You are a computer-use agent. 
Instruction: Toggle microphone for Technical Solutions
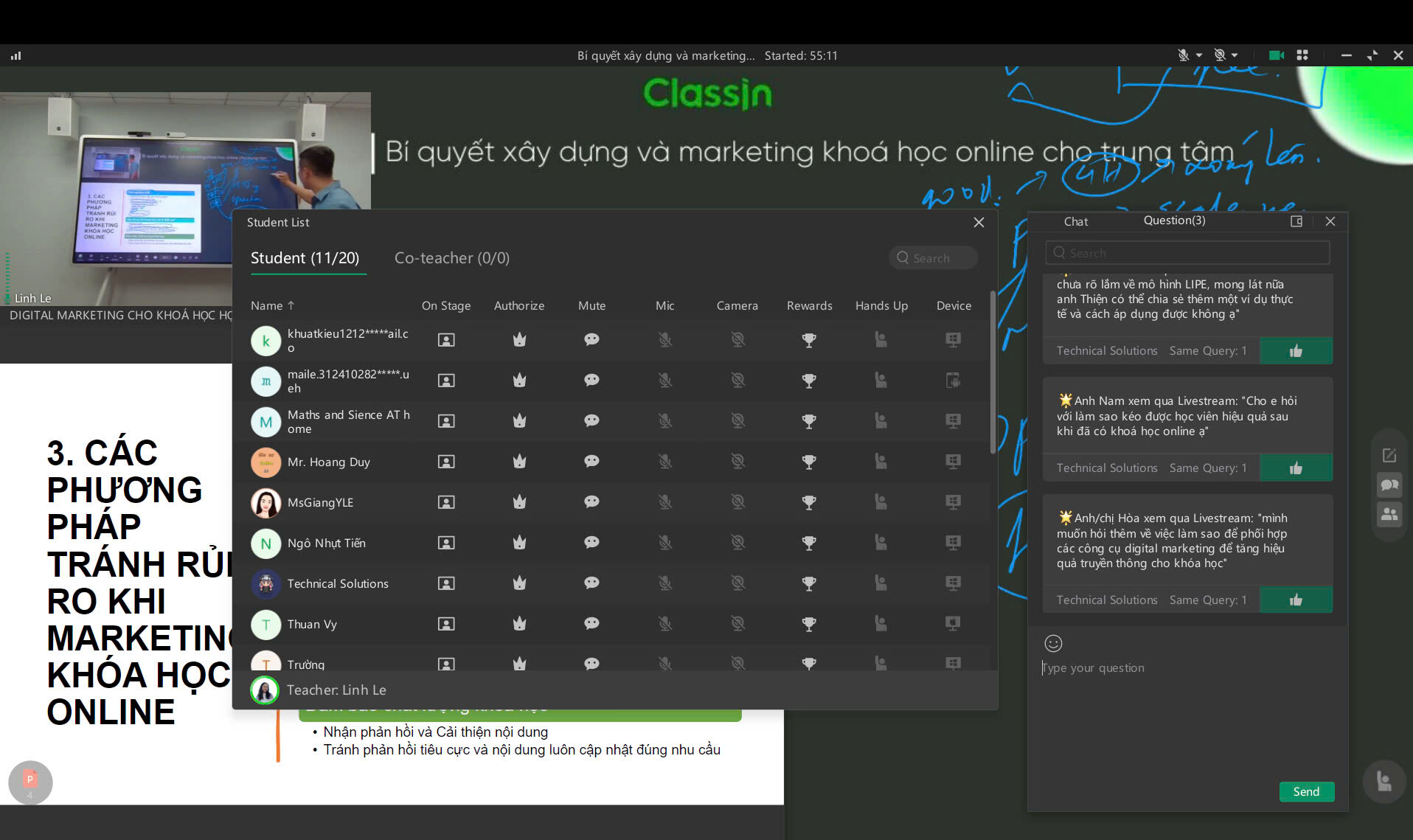click(664, 583)
